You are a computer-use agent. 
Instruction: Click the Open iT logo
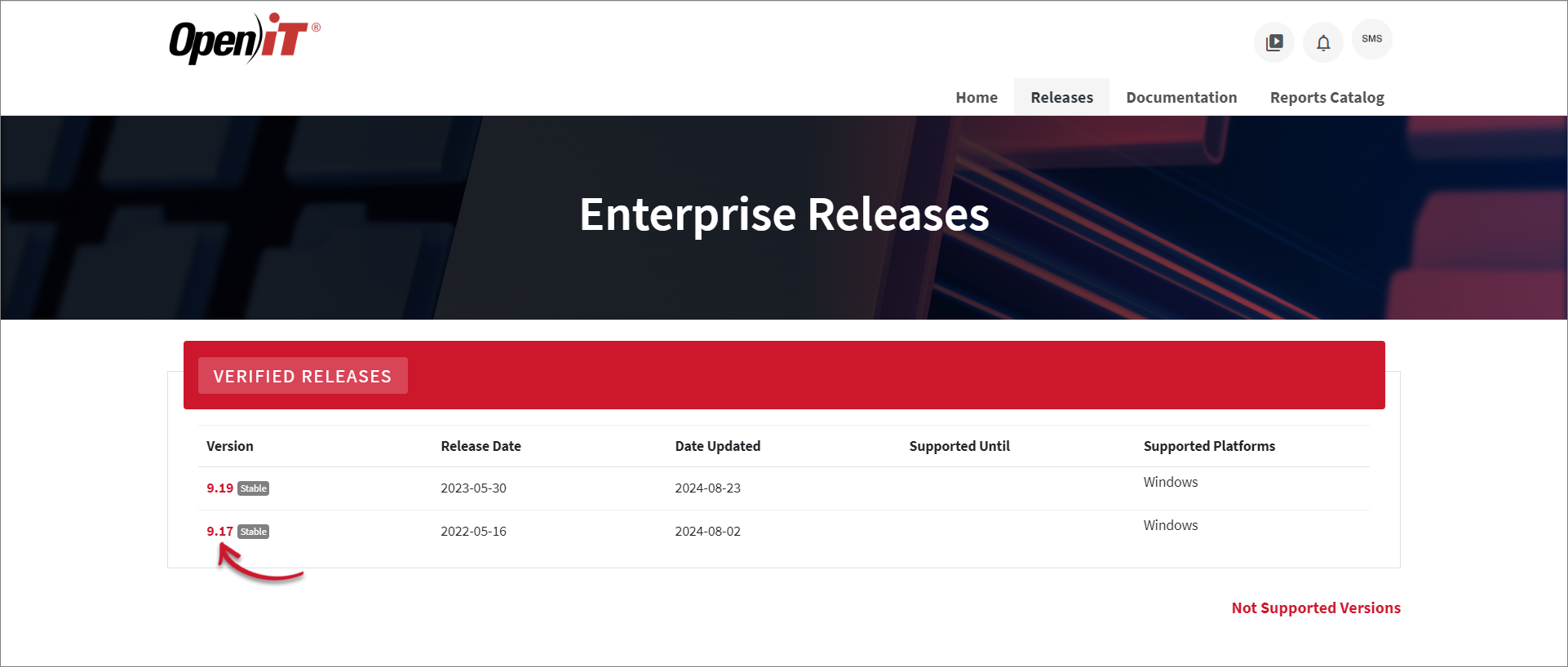[x=243, y=38]
